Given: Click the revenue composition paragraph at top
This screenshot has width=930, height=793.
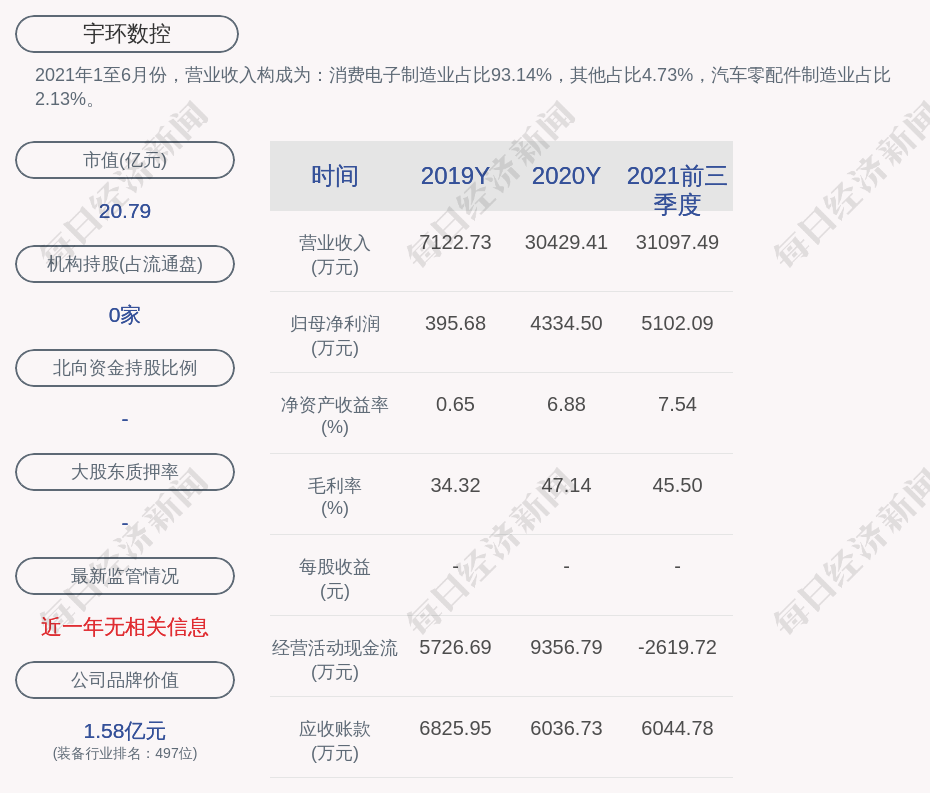Looking at the screenshot, I should pos(463,87).
